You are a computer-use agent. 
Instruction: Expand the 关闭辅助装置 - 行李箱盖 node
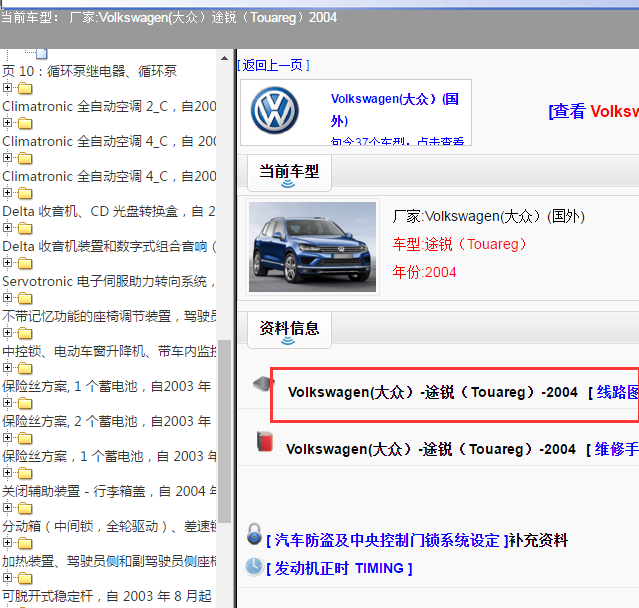click(x=7, y=473)
